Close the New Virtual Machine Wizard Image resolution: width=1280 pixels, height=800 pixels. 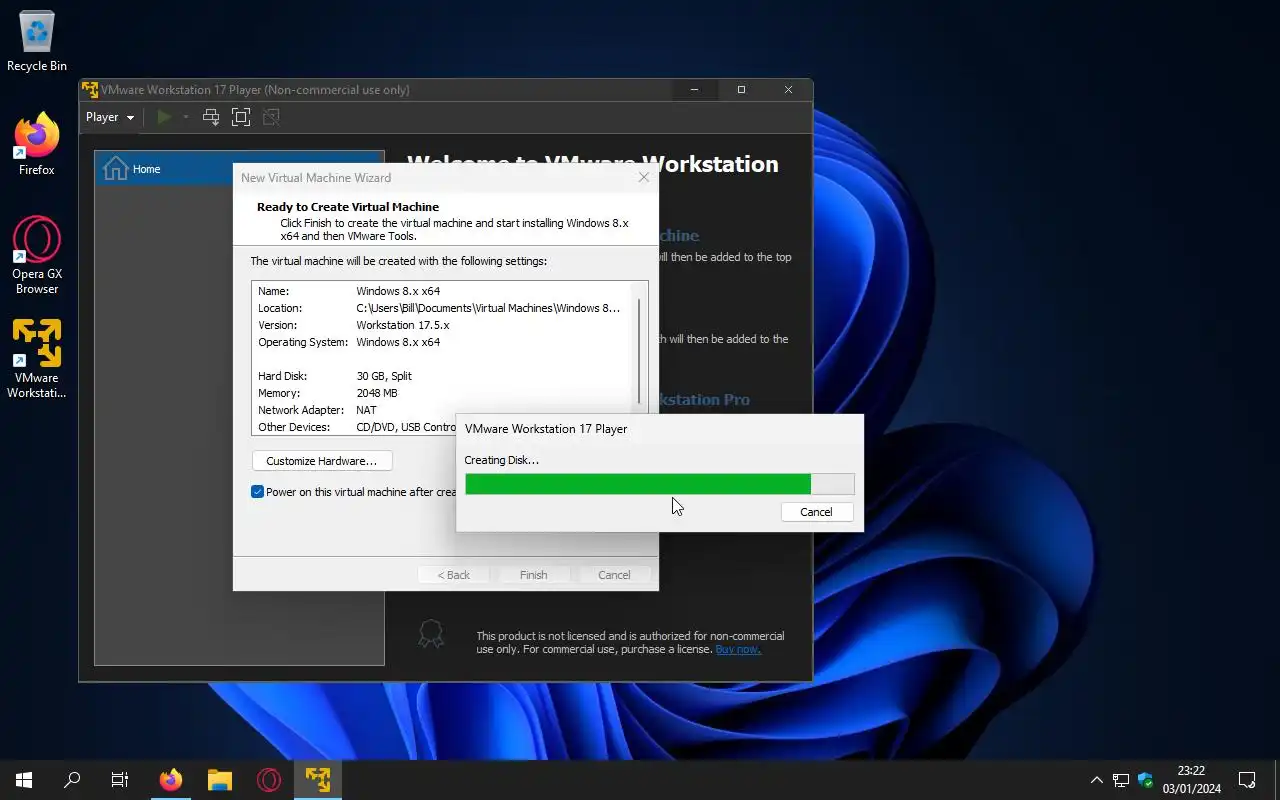point(643,177)
